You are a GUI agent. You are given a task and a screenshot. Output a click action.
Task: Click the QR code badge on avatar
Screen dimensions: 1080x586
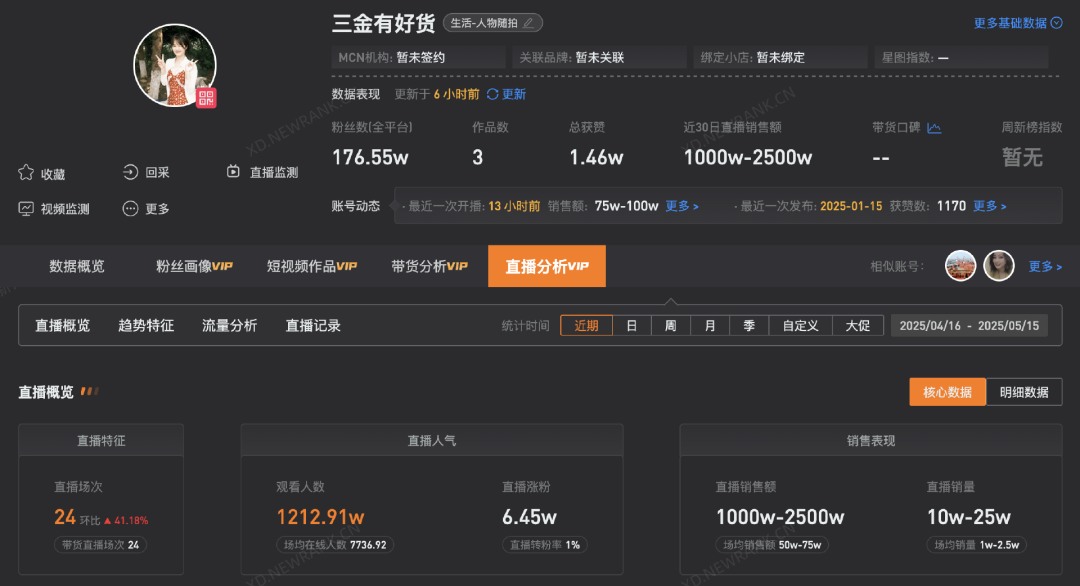click(206, 98)
